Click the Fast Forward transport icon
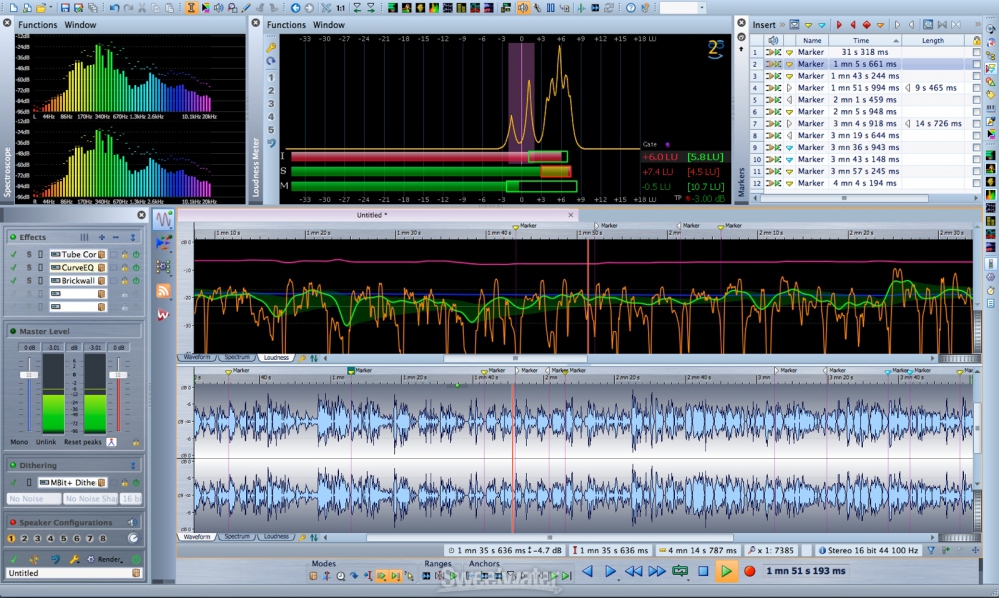Image resolution: width=999 pixels, height=598 pixels. tap(657, 571)
